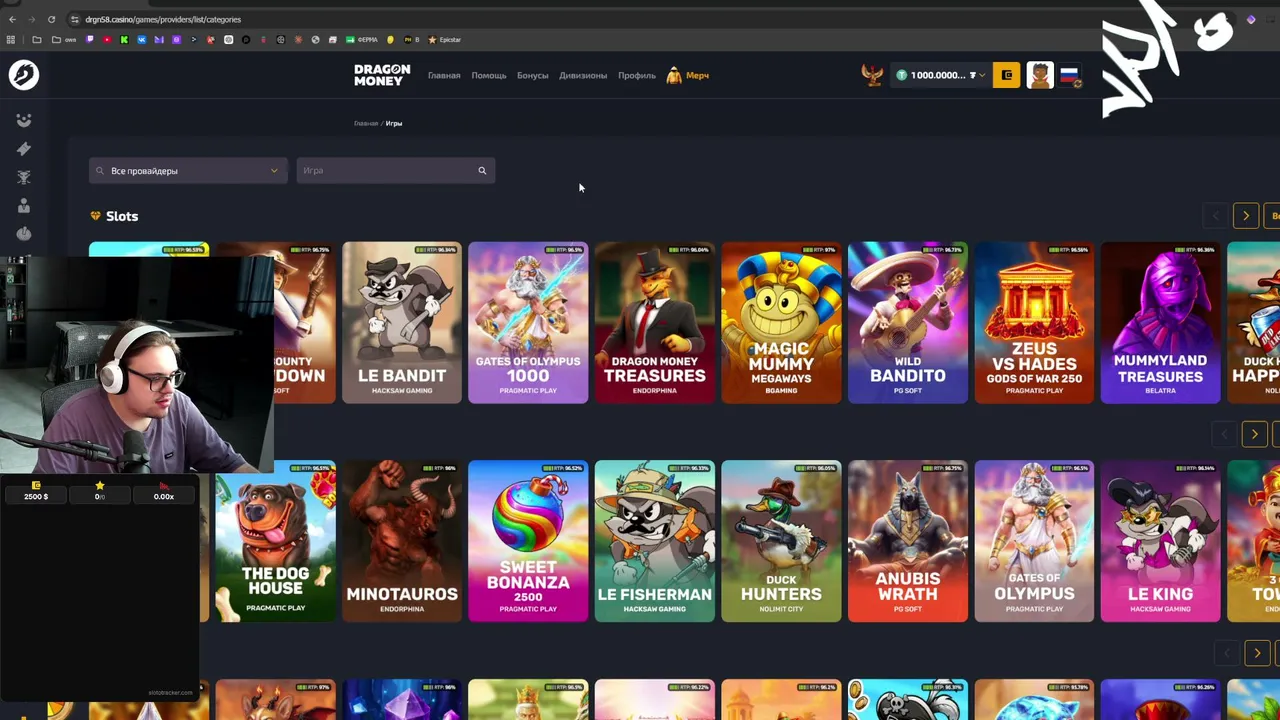This screenshot has width=1280, height=720.
Task: Show next games in the Slots row
Action: coord(1246,216)
